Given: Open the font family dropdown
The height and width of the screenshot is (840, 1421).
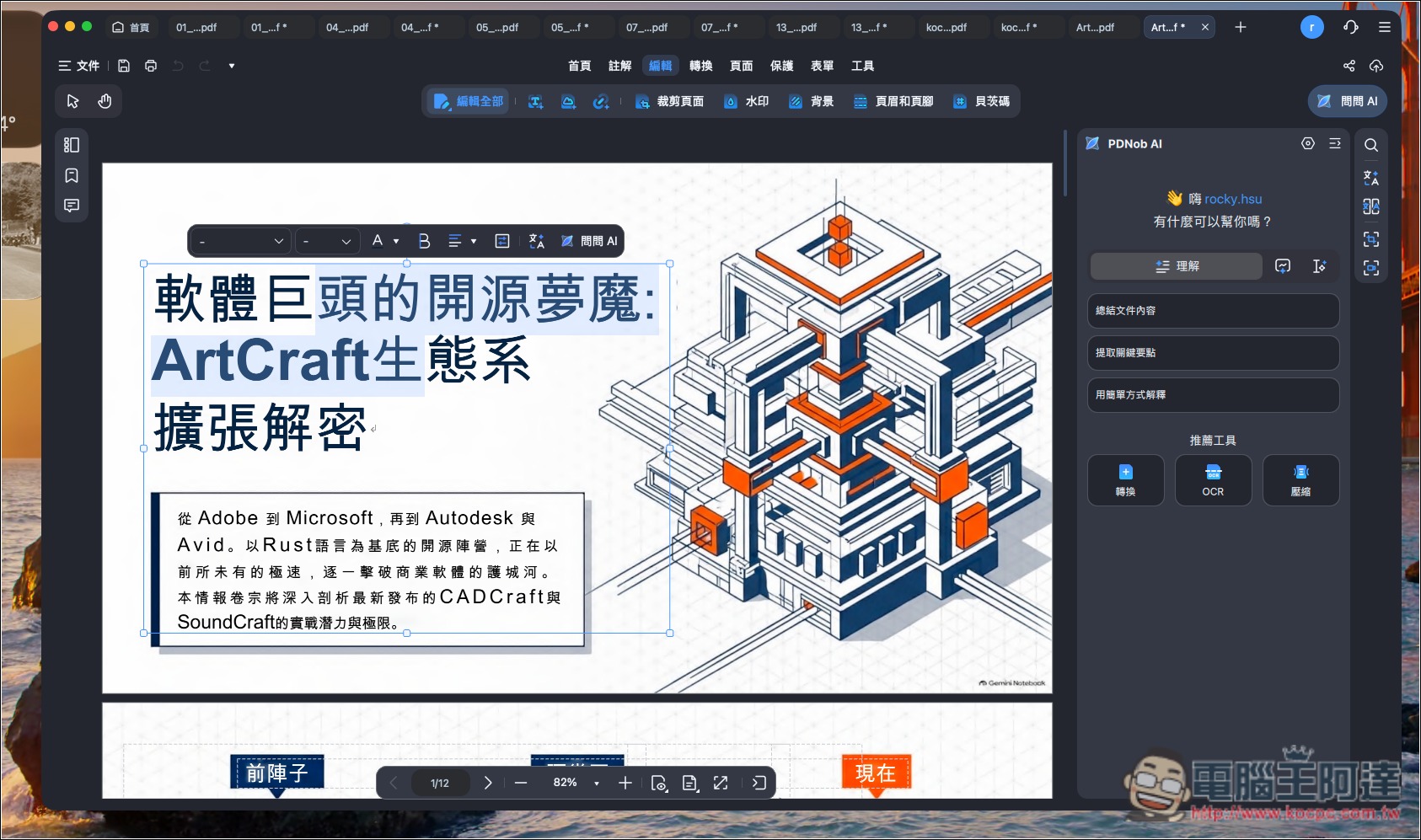Looking at the screenshot, I should [x=241, y=241].
